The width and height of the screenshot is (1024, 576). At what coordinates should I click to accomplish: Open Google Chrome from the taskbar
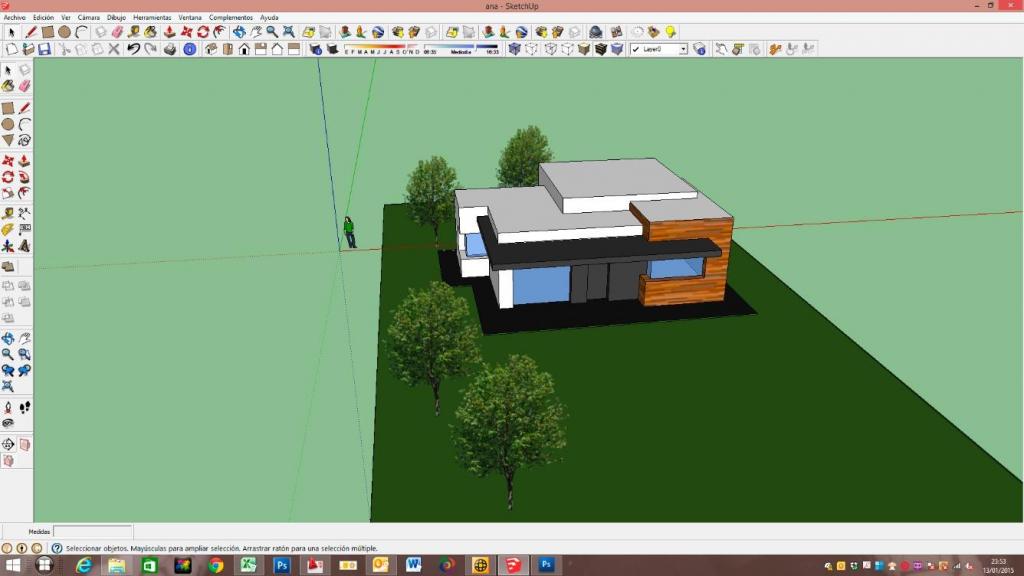(215, 565)
